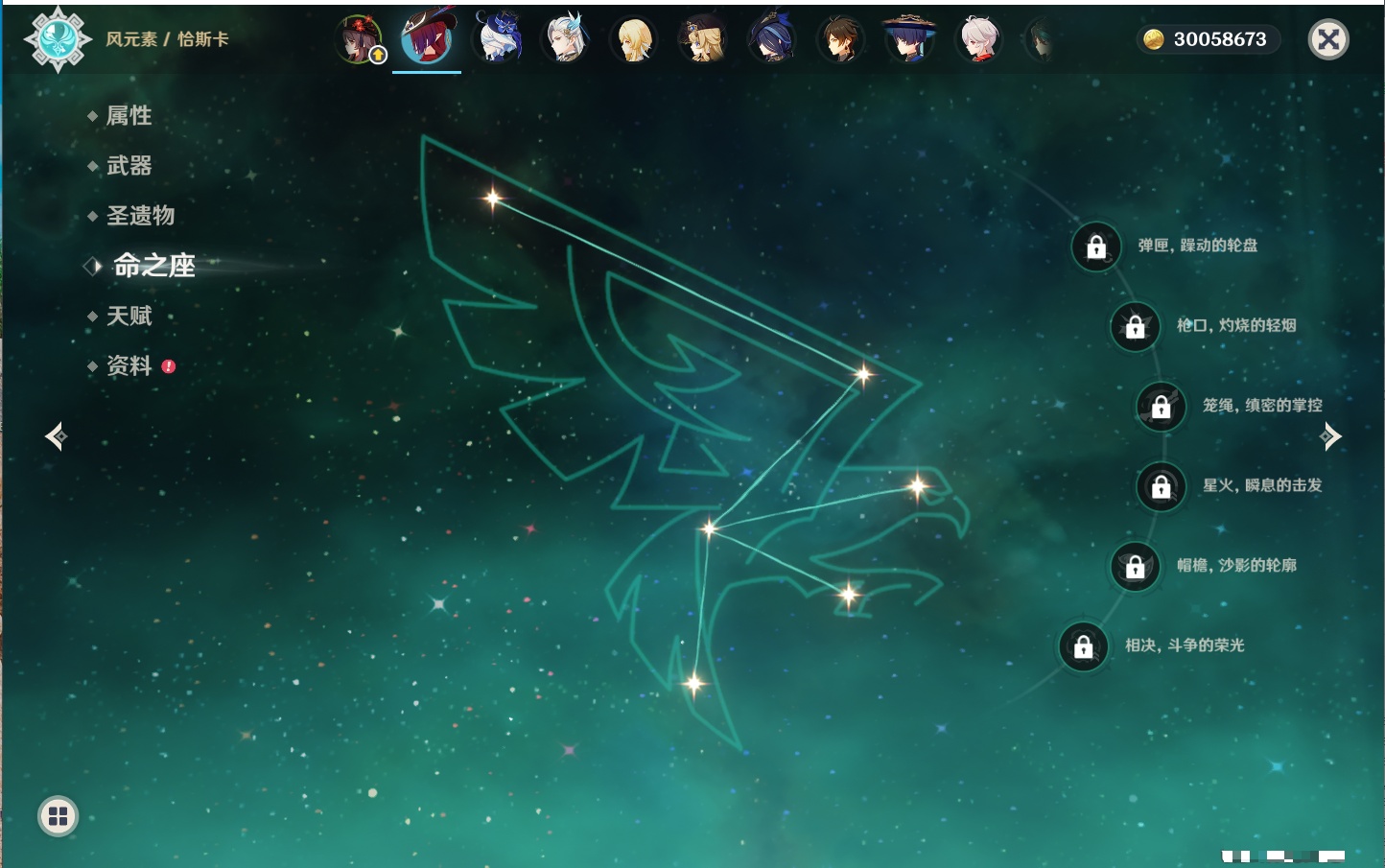Open the 武器 weapon menu
Image resolution: width=1385 pixels, height=868 pixels.
coord(129,166)
